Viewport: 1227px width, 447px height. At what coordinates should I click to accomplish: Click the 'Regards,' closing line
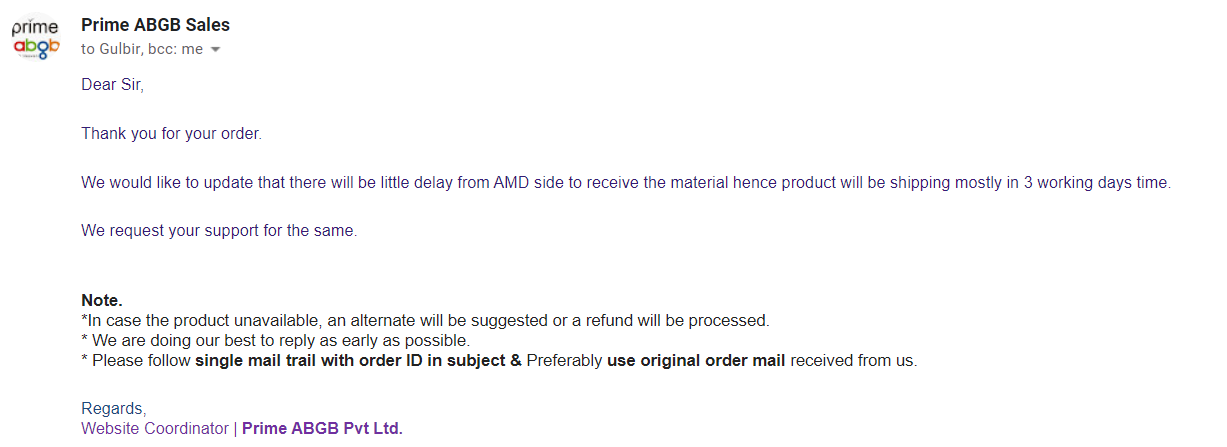pyautogui.click(x=113, y=408)
